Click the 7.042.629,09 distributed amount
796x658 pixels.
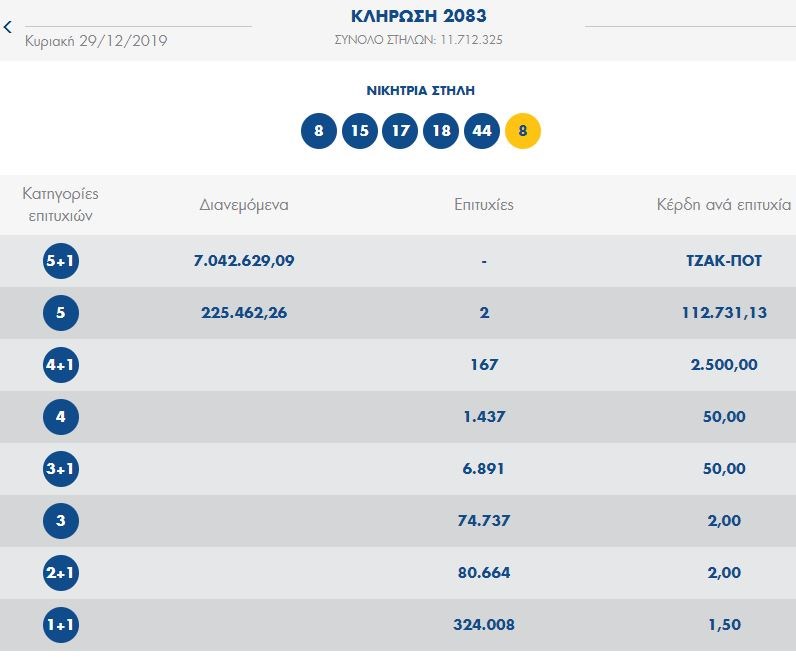[244, 261]
